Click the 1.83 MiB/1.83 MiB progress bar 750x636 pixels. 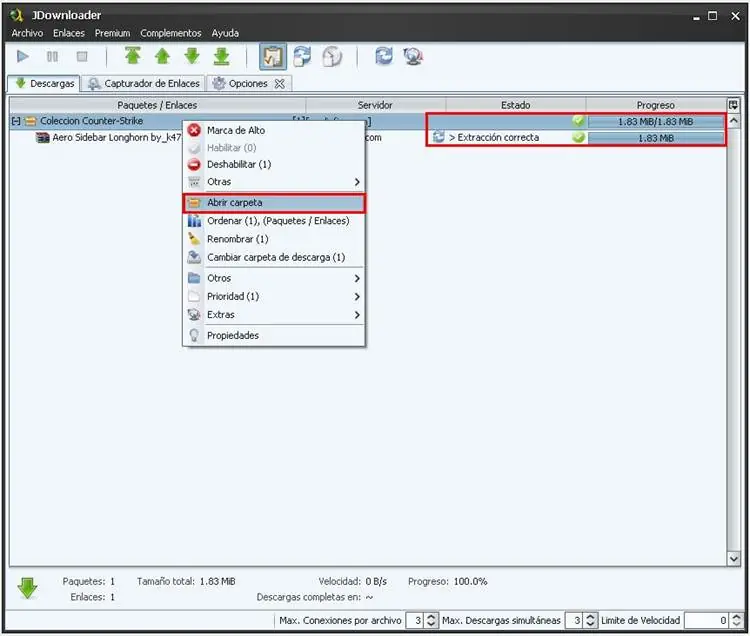(x=656, y=121)
